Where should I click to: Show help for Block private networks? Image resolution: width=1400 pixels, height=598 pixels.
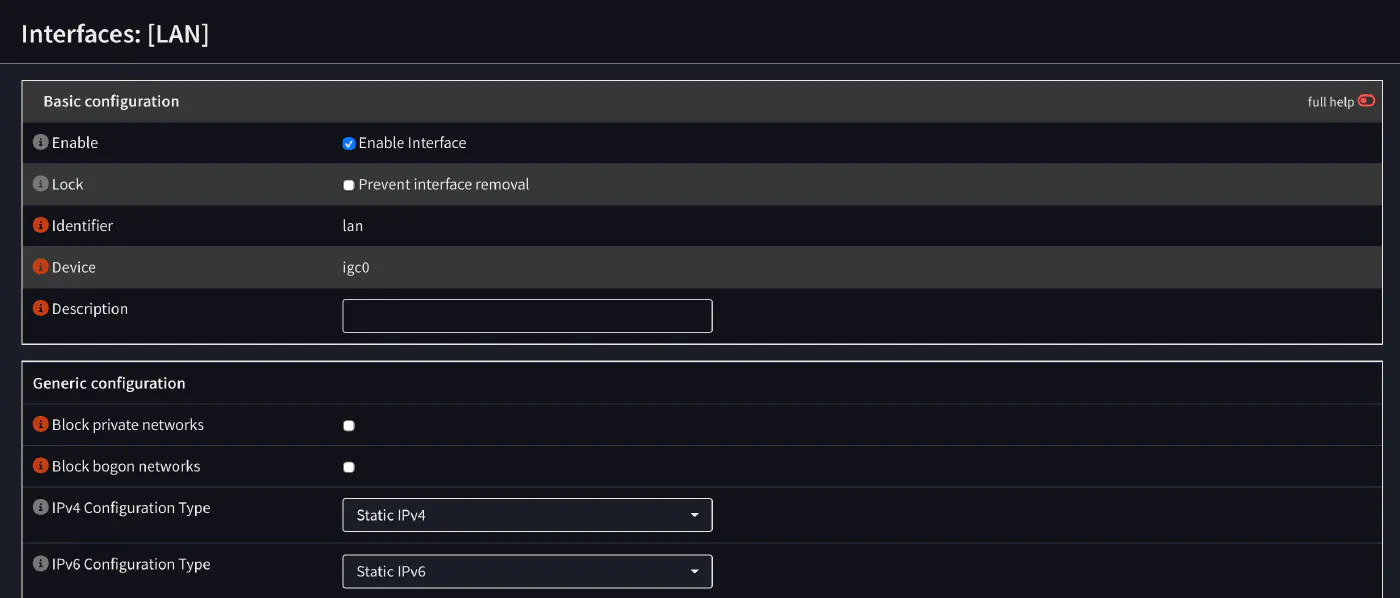41,425
